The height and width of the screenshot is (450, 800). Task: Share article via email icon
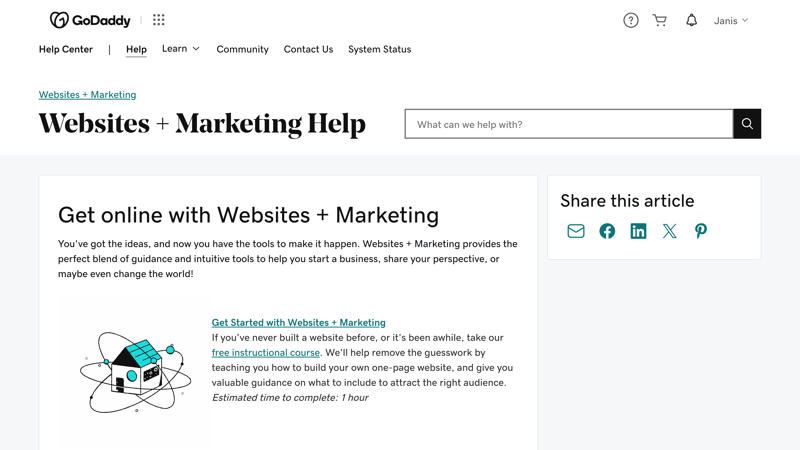point(576,231)
